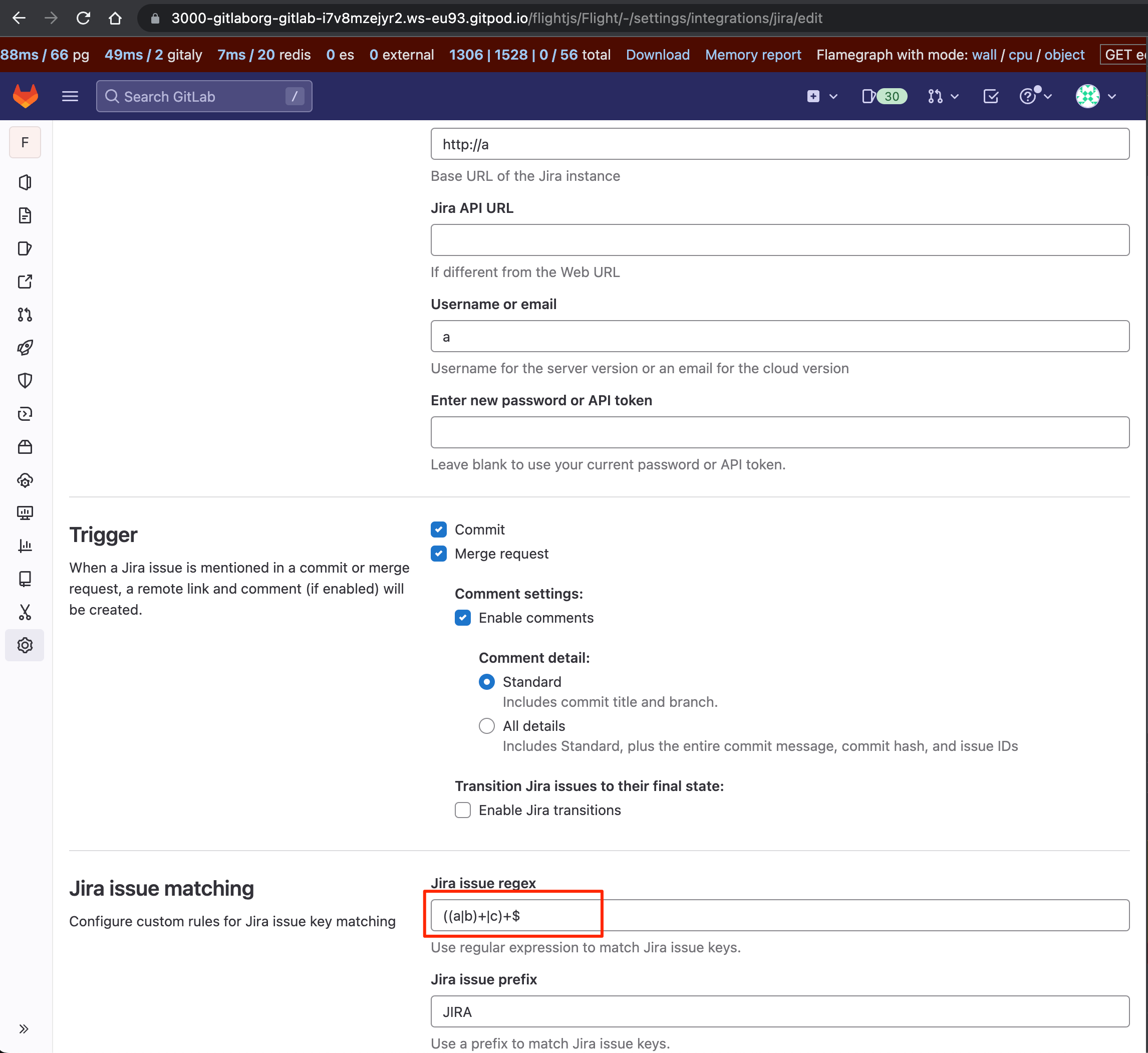
Task: Click the Download link in performance bar
Action: [658, 55]
